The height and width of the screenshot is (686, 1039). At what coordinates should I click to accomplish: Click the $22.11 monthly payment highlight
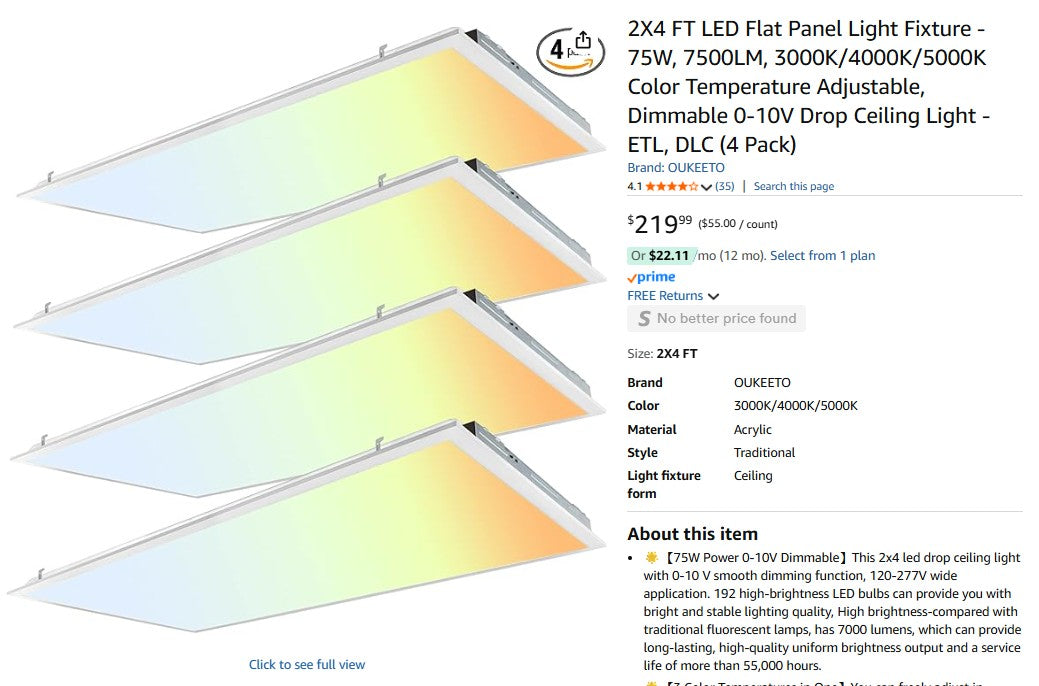669,255
